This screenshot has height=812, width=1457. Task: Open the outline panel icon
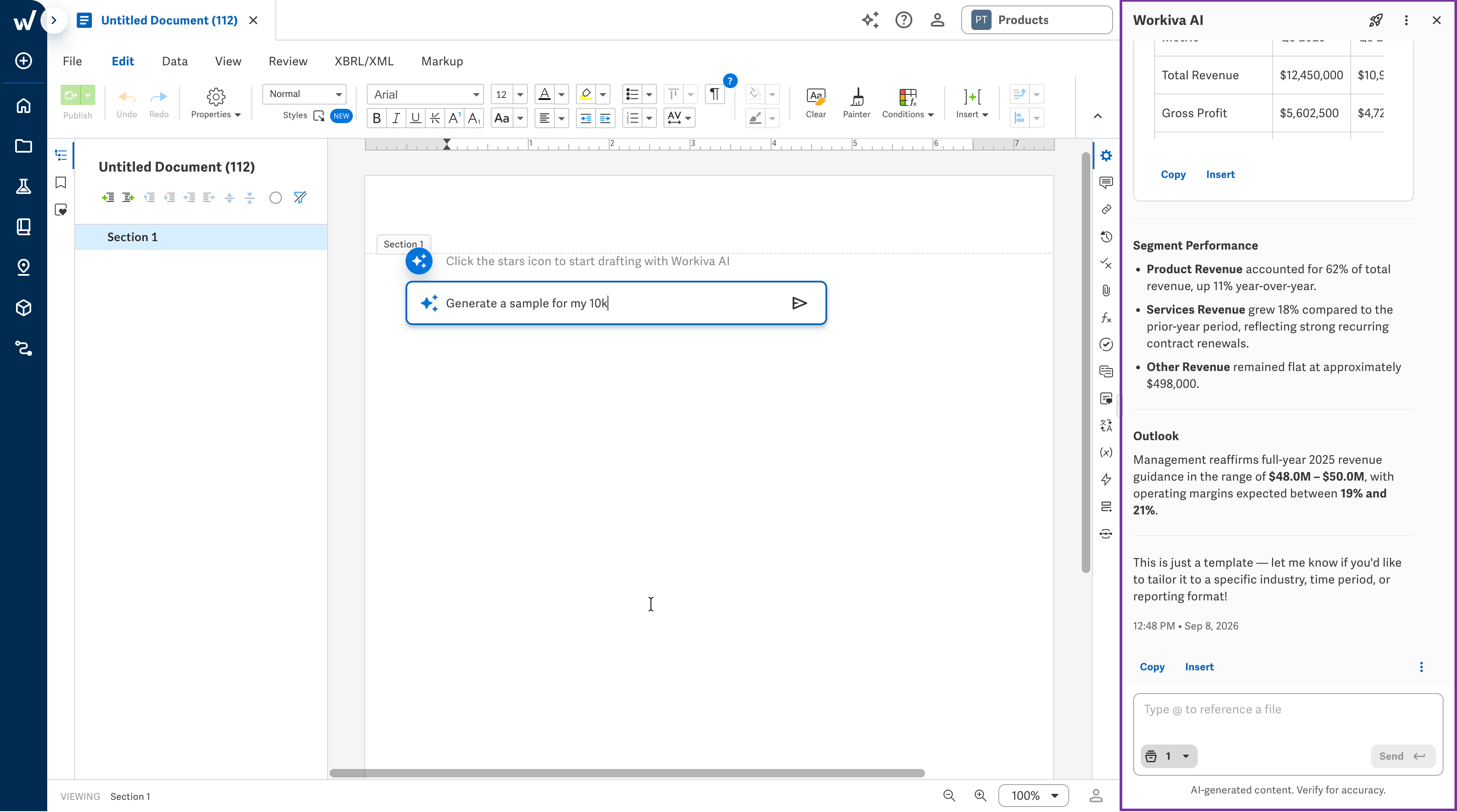[x=61, y=155]
